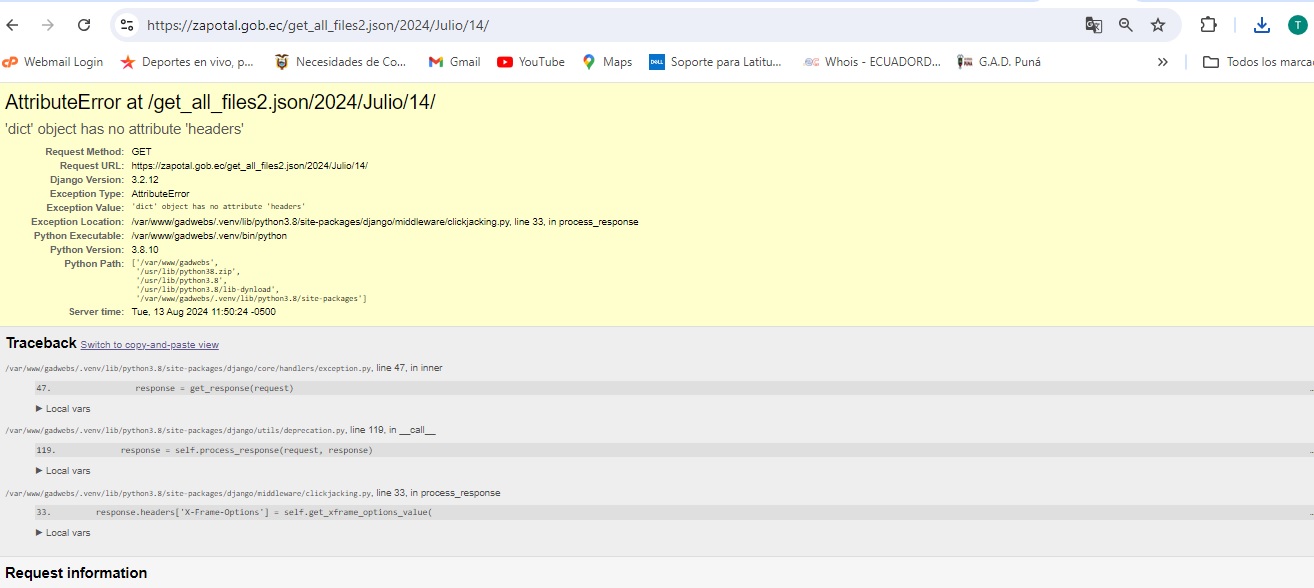
Task: Expand Local vars under deprecation.py frame
Action: point(63,471)
